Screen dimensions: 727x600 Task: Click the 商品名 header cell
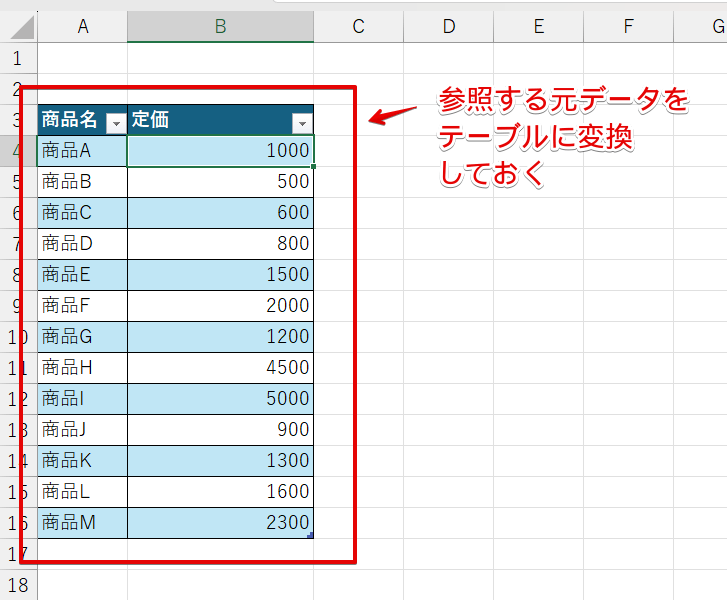point(83,120)
